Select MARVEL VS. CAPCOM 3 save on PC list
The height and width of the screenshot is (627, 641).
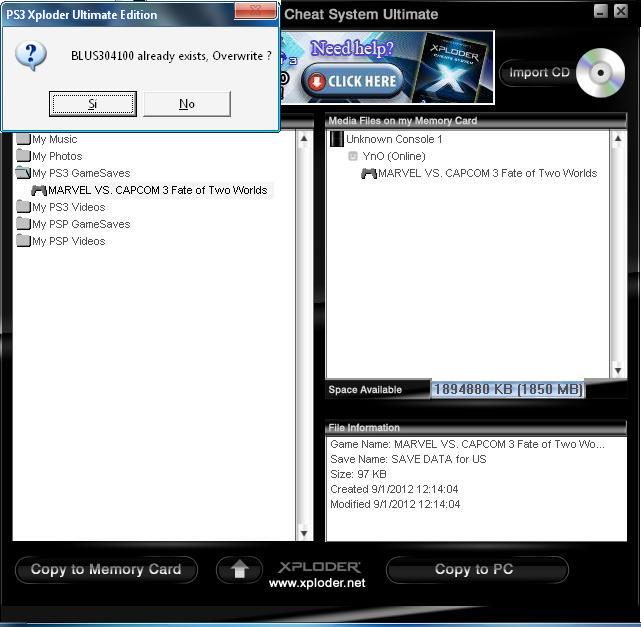point(157,190)
